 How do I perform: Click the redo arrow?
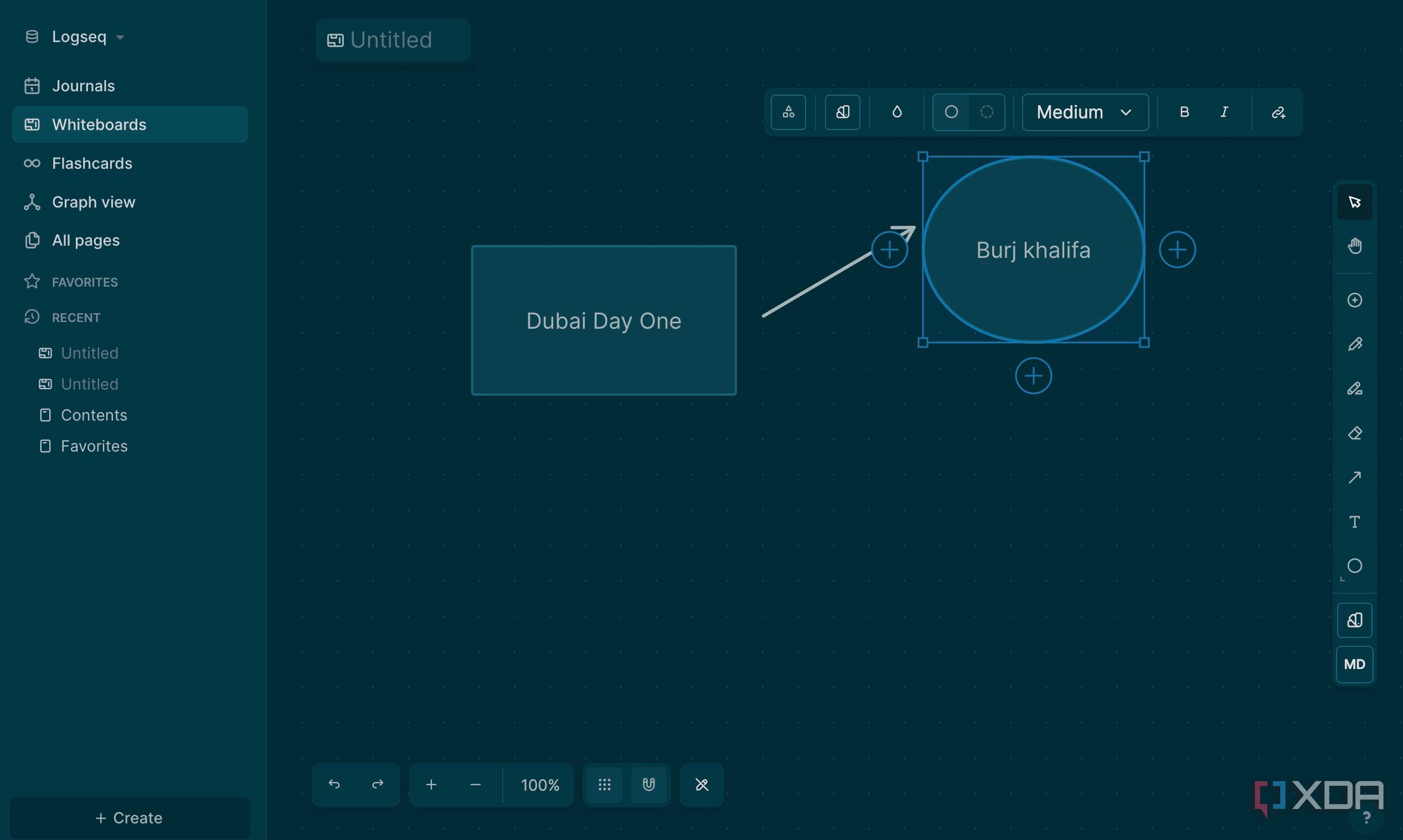click(378, 785)
